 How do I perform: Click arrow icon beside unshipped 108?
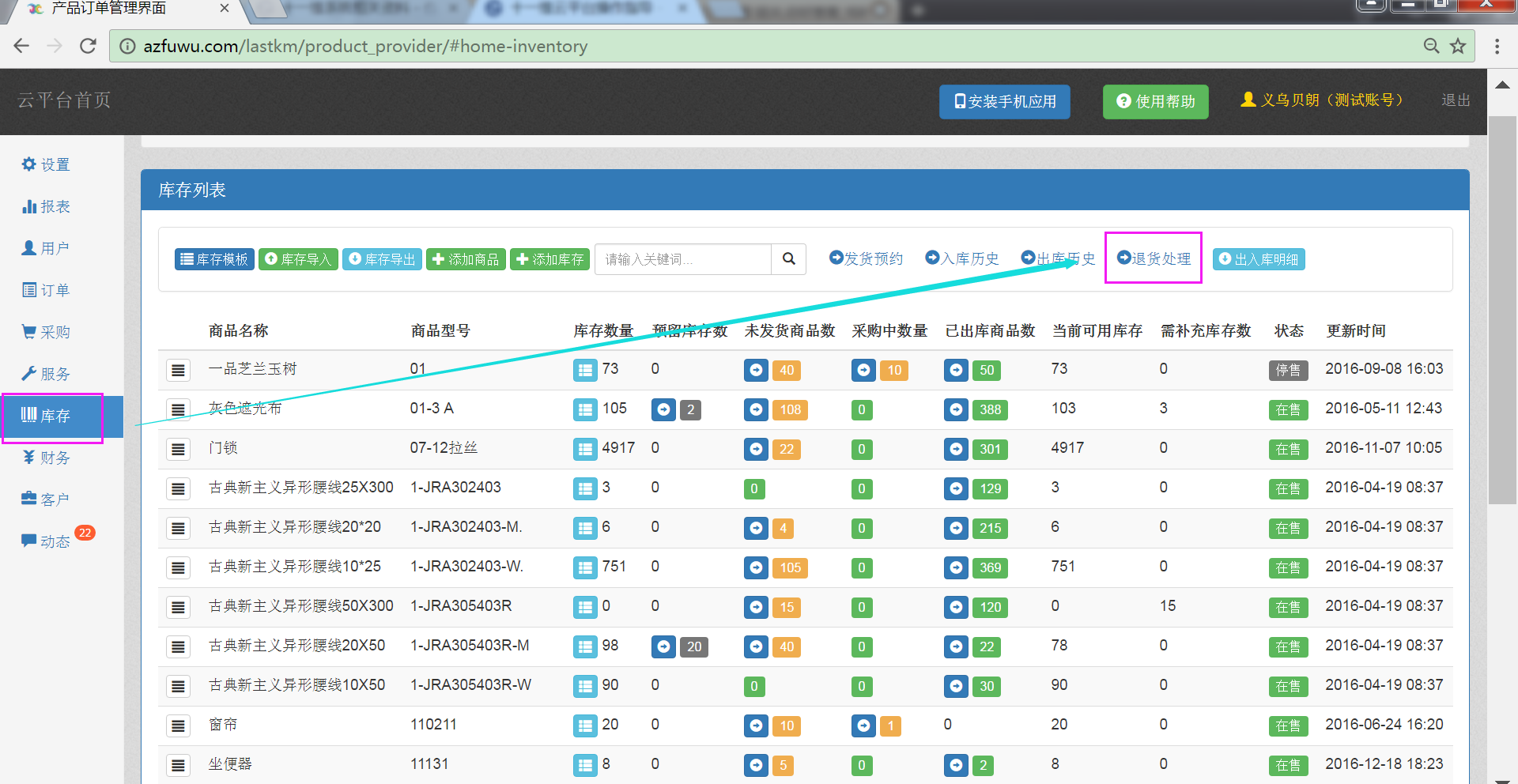click(x=757, y=409)
